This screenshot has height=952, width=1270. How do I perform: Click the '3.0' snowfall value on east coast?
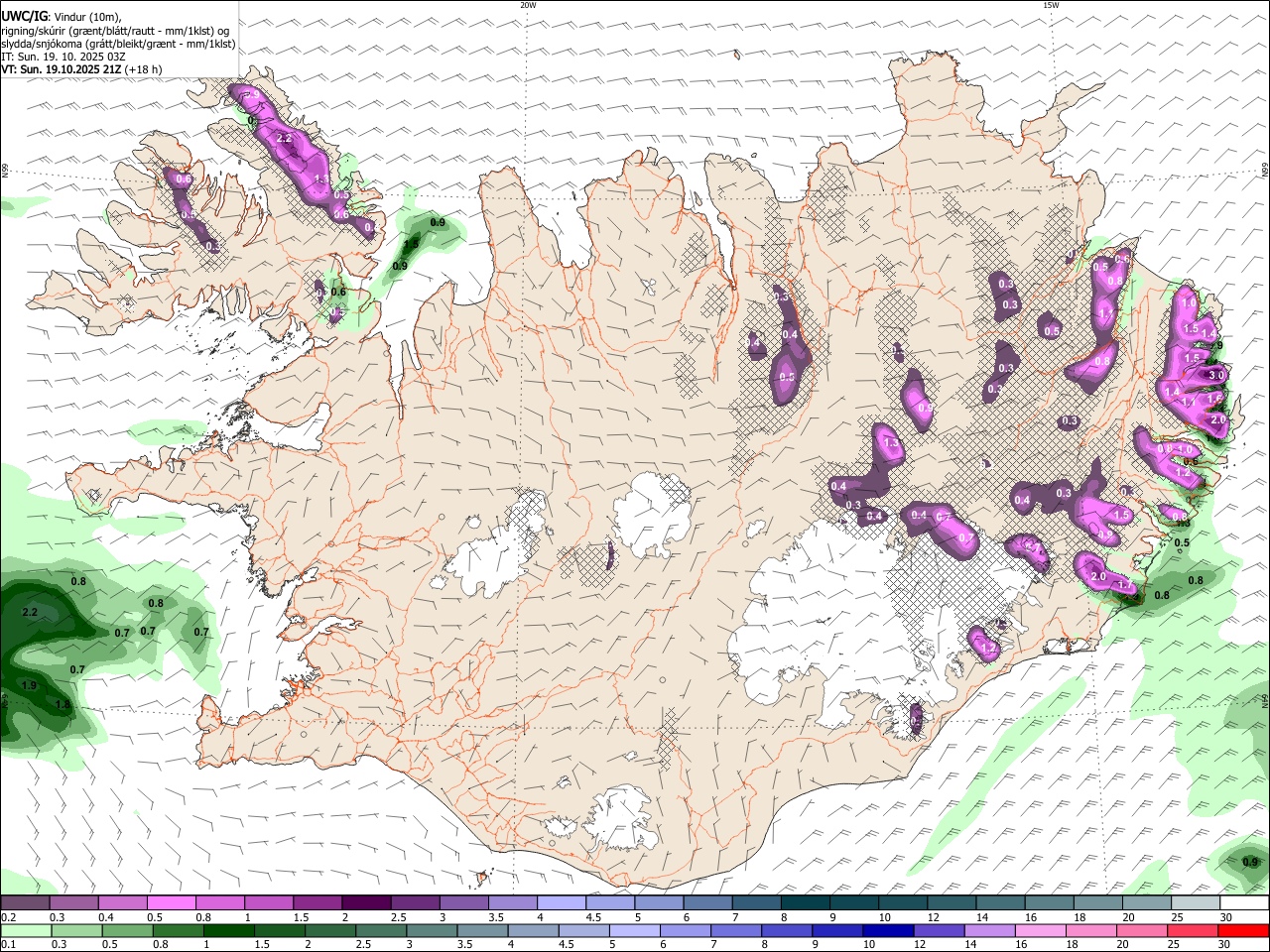tap(1216, 374)
